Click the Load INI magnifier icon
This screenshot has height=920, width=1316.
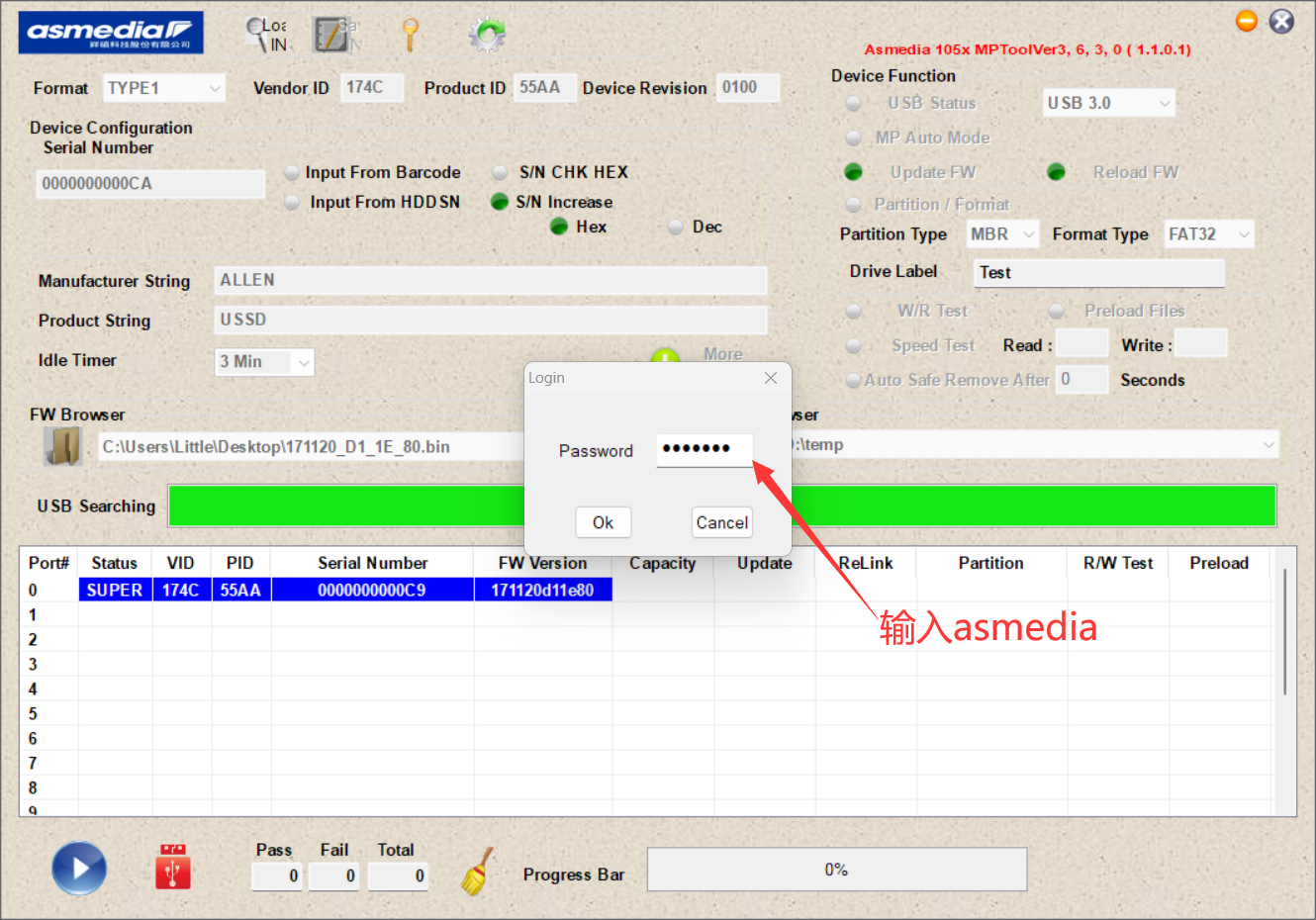265,35
